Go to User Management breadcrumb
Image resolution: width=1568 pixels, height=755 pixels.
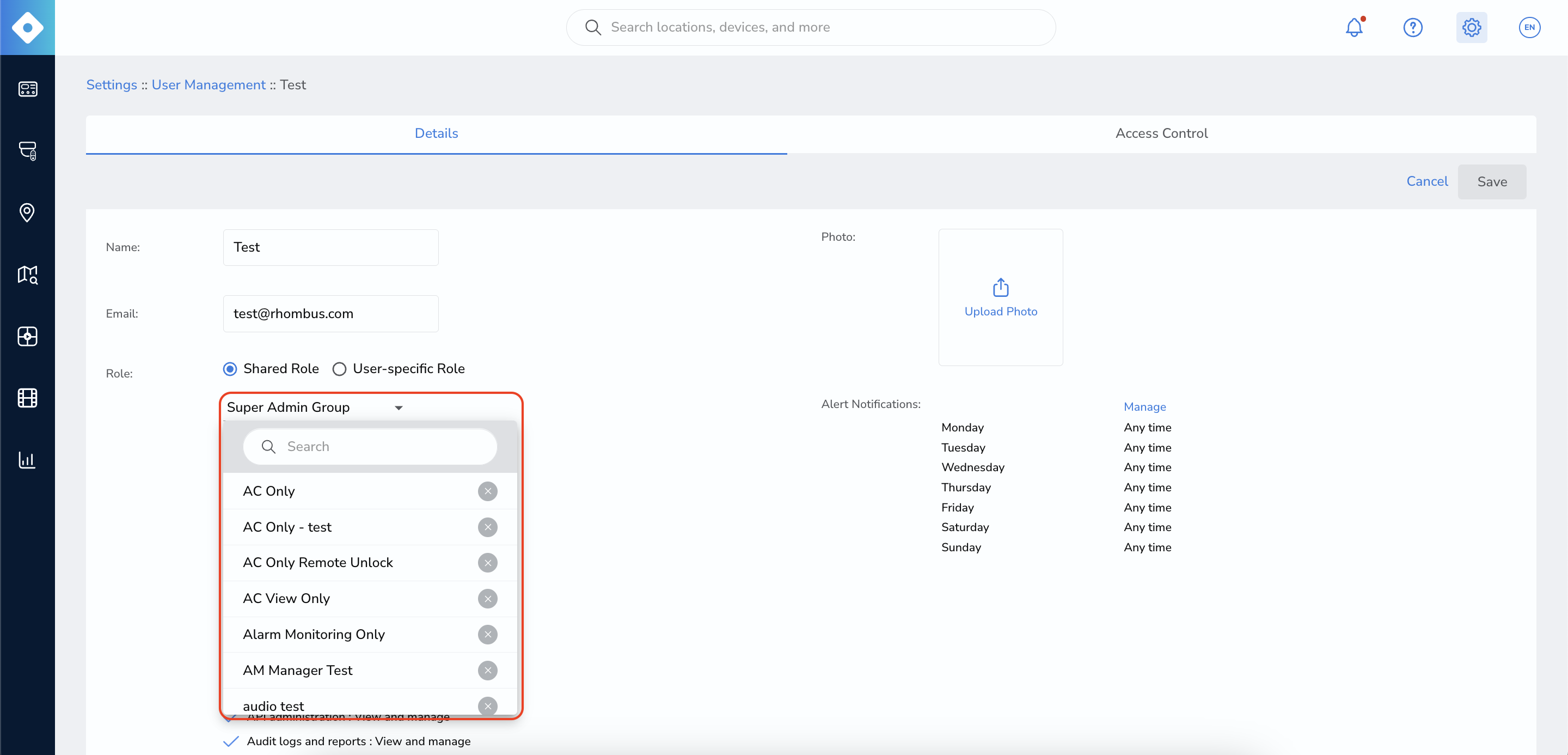pos(209,84)
